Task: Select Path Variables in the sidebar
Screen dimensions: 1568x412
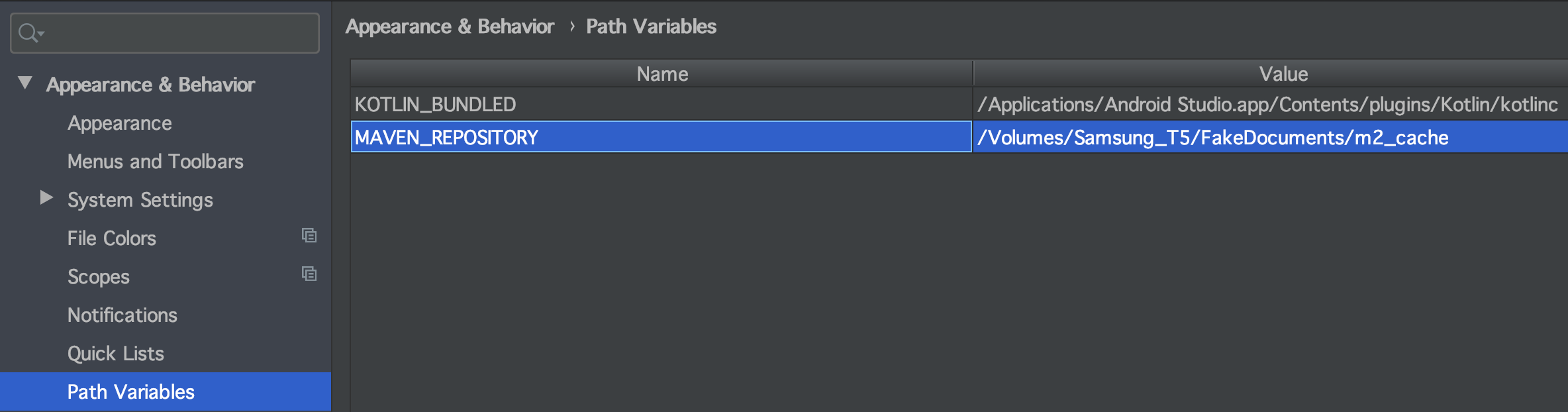Action: 131,392
